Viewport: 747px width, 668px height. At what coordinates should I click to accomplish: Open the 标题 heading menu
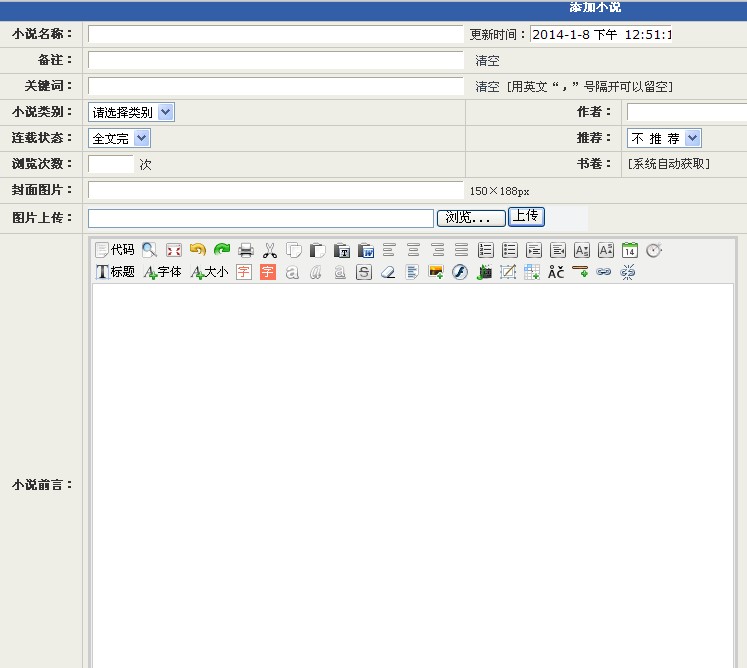point(115,272)
